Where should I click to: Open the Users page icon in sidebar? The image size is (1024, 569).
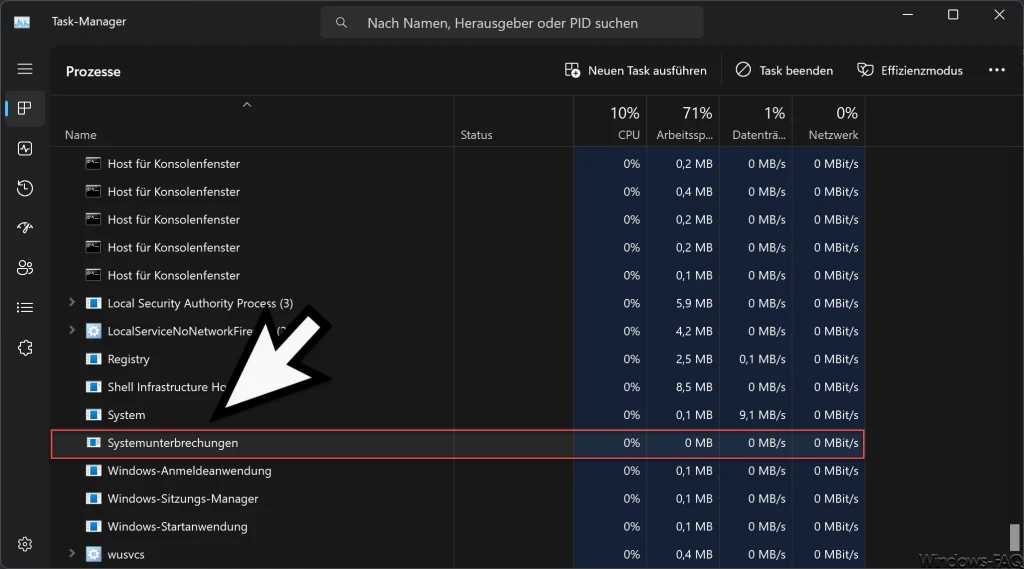point(25,268)
